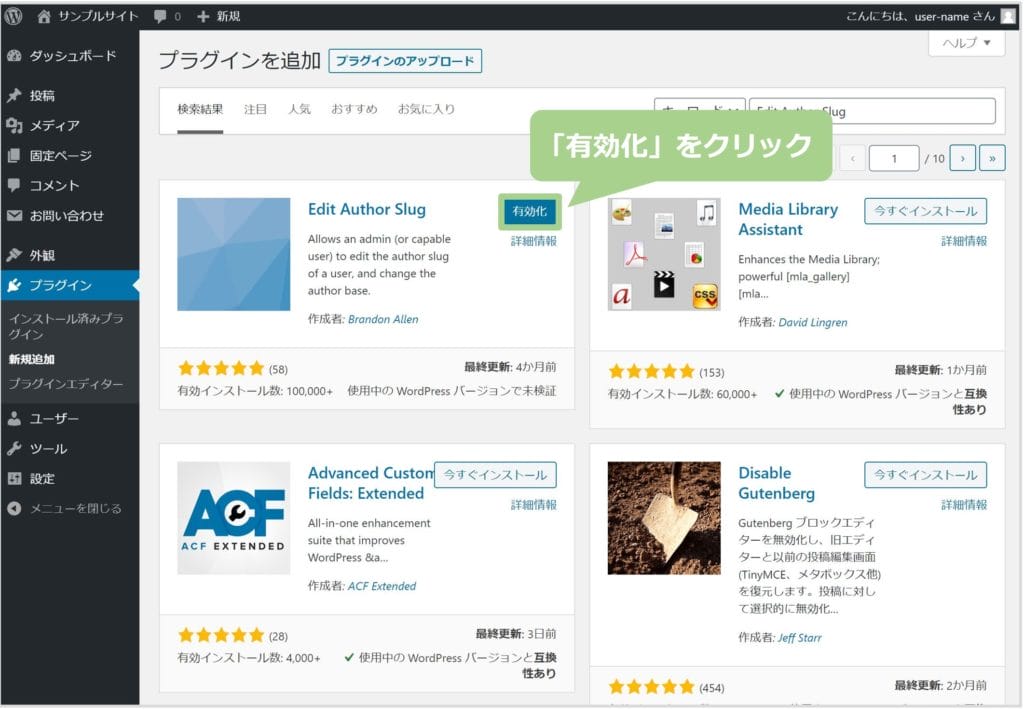Focus the plugin search input field
The height and width of the screenshot is (709, 1024).
point(872,111)
